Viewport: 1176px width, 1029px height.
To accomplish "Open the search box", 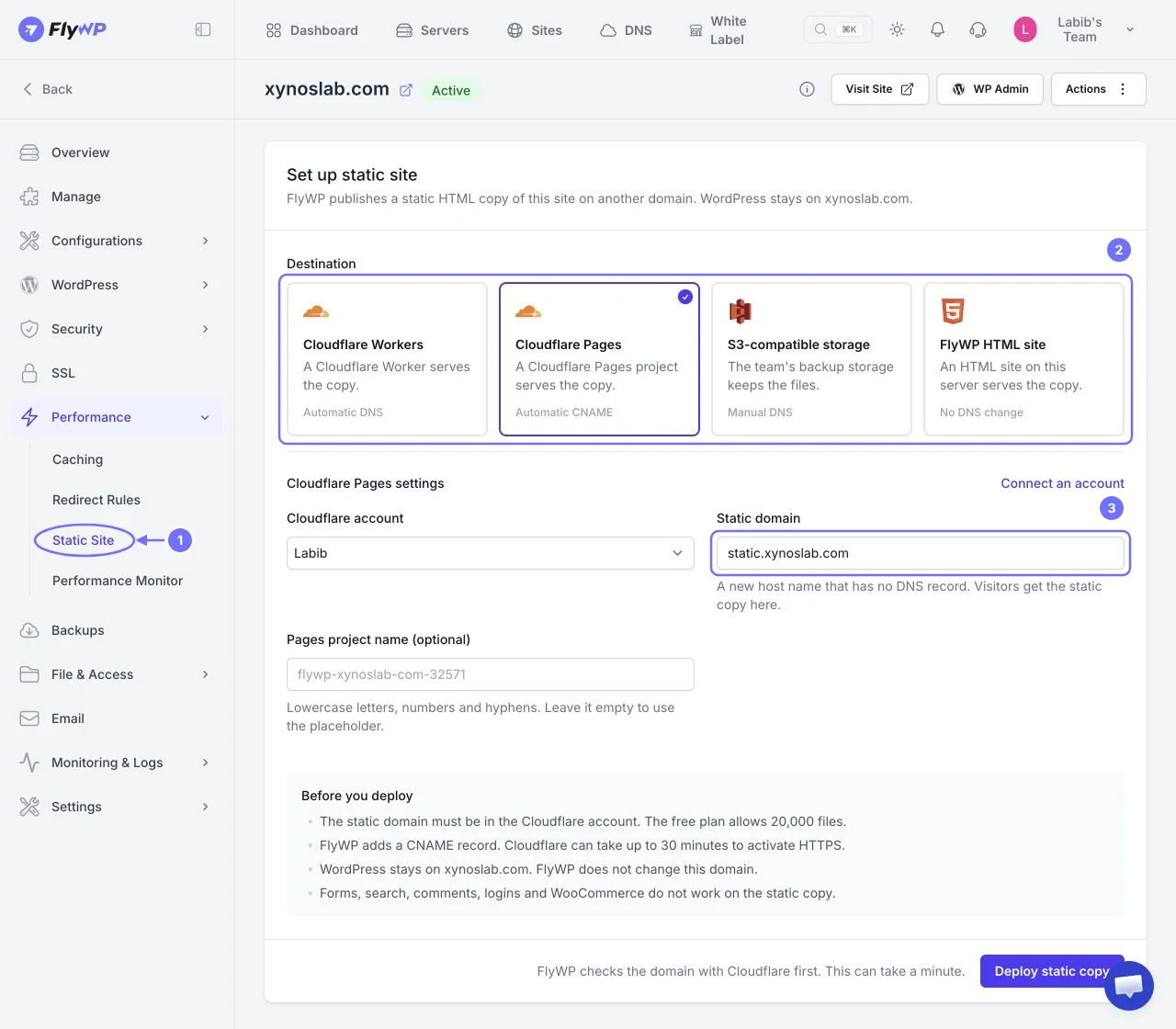I will click(838, 29).
